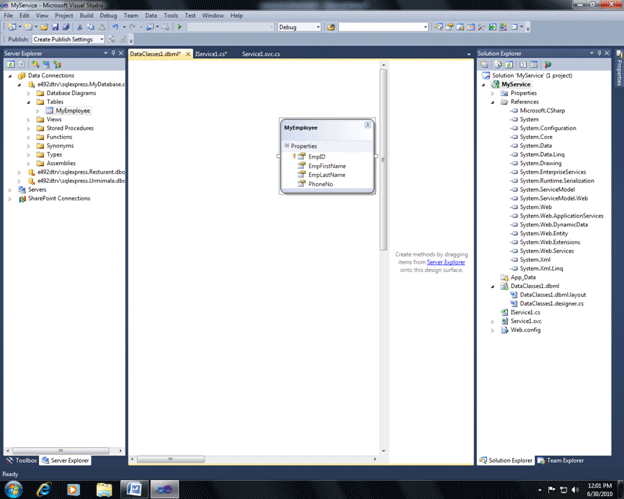Open the Windows Start menu
This screenshot has width=624, height=499.
(x=14, y=489)
